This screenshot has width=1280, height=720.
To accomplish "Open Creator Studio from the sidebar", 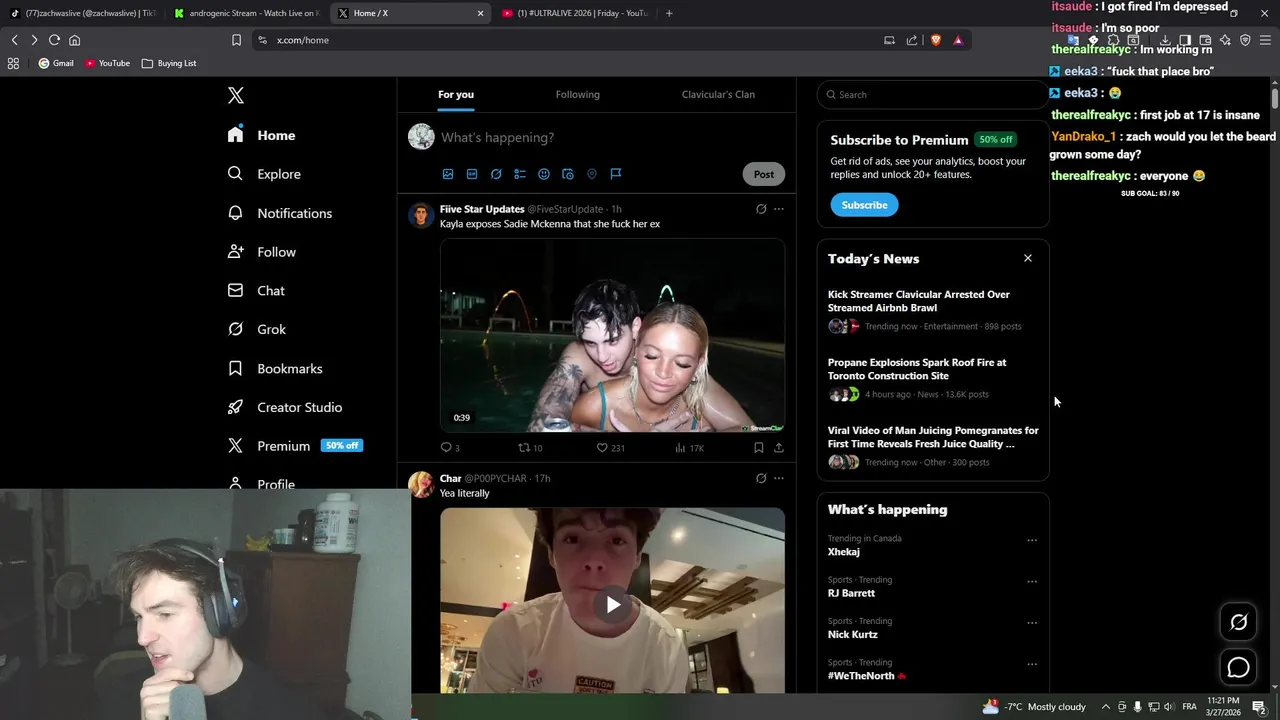I will pos(285,407).
